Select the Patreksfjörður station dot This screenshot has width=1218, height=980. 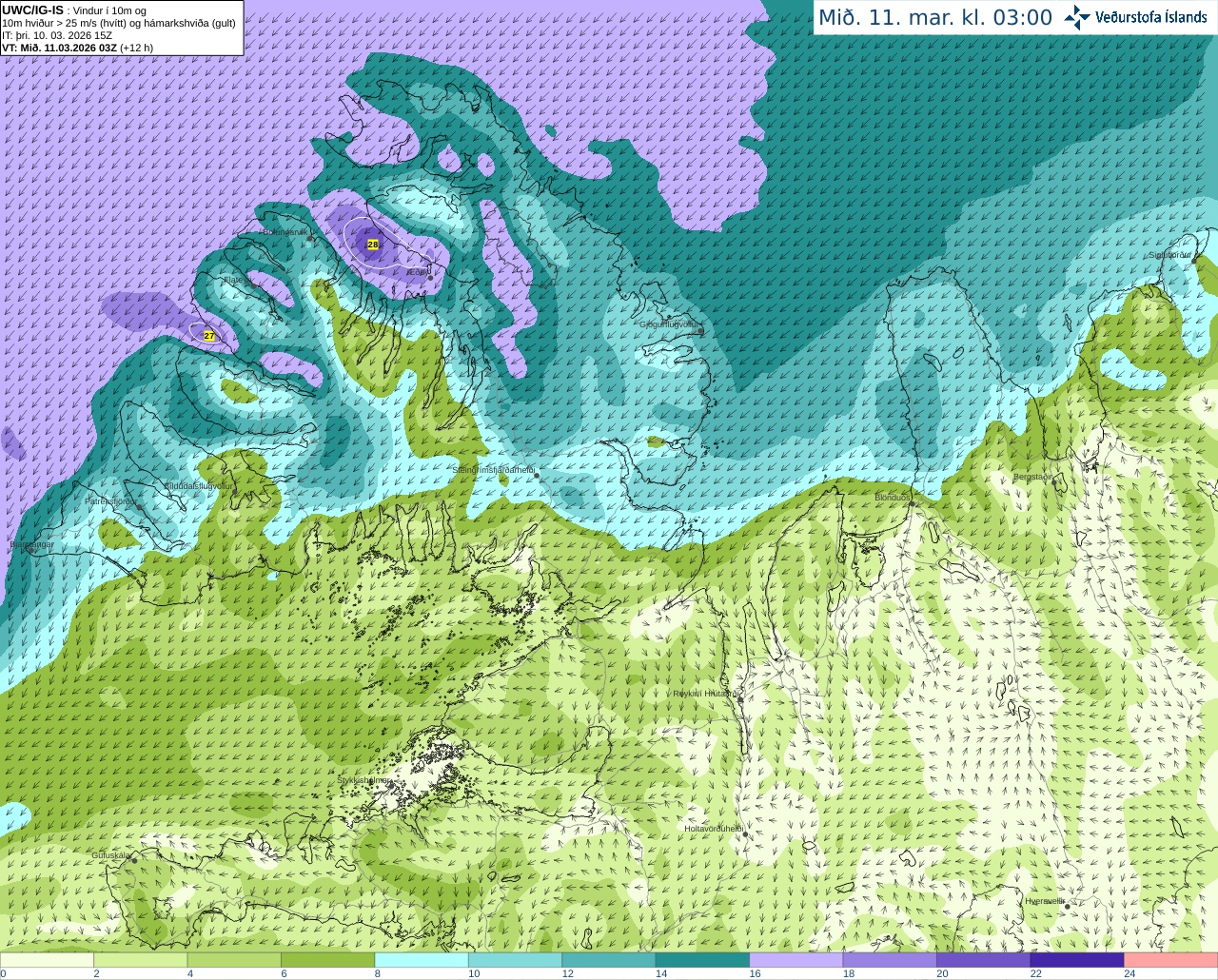pyautogui.click(x=141, y=506)
